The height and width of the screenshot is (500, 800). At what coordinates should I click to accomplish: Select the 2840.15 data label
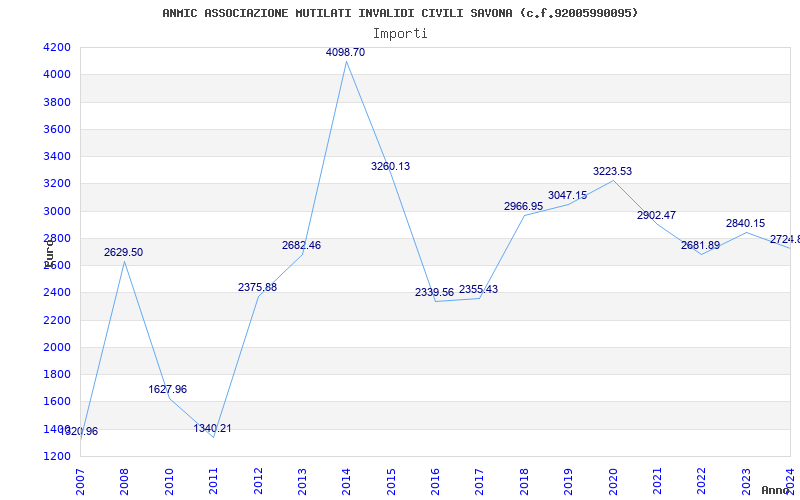tap(745, 223)
